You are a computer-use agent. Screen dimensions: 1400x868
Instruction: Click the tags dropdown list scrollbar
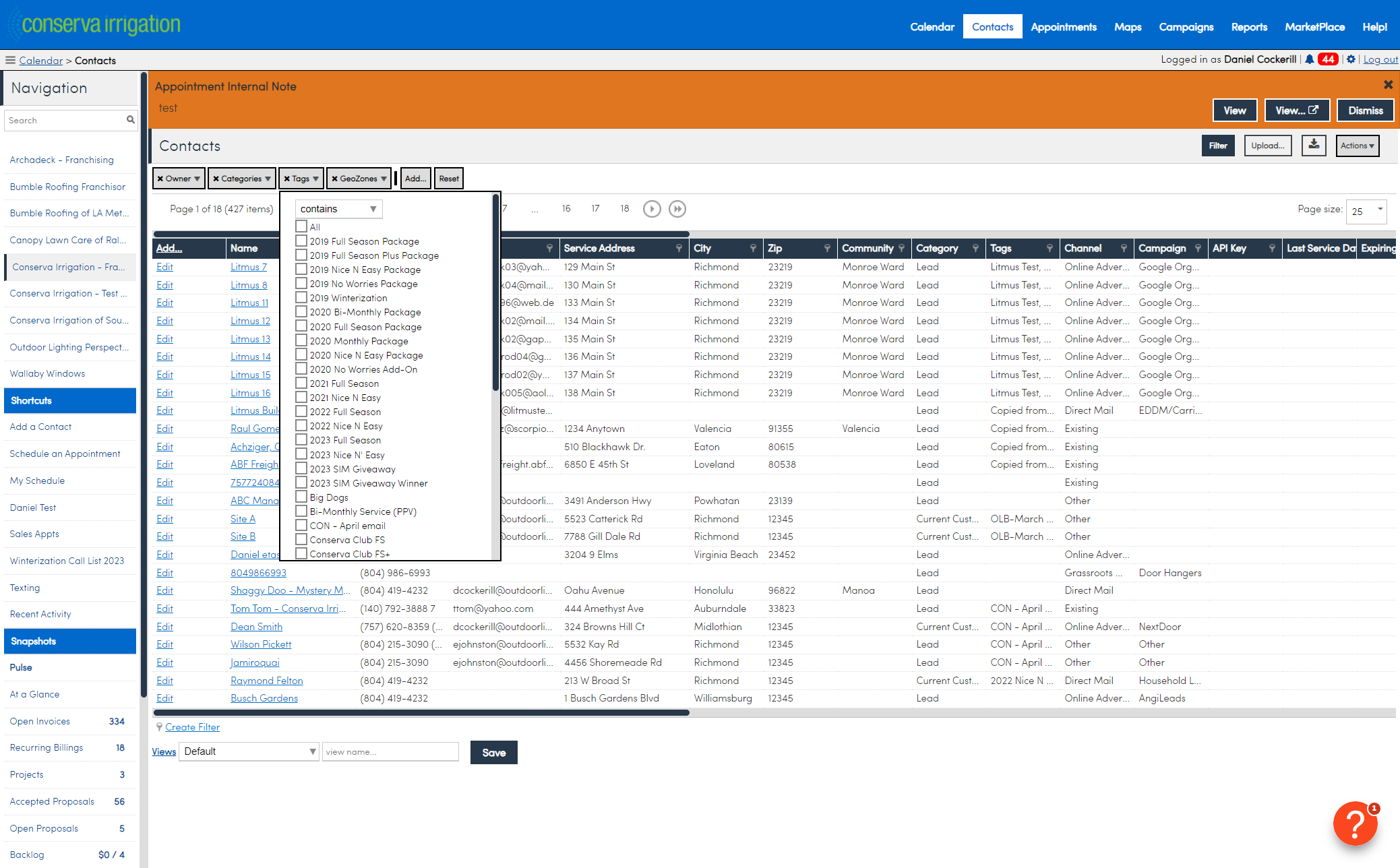coord(495,293)
